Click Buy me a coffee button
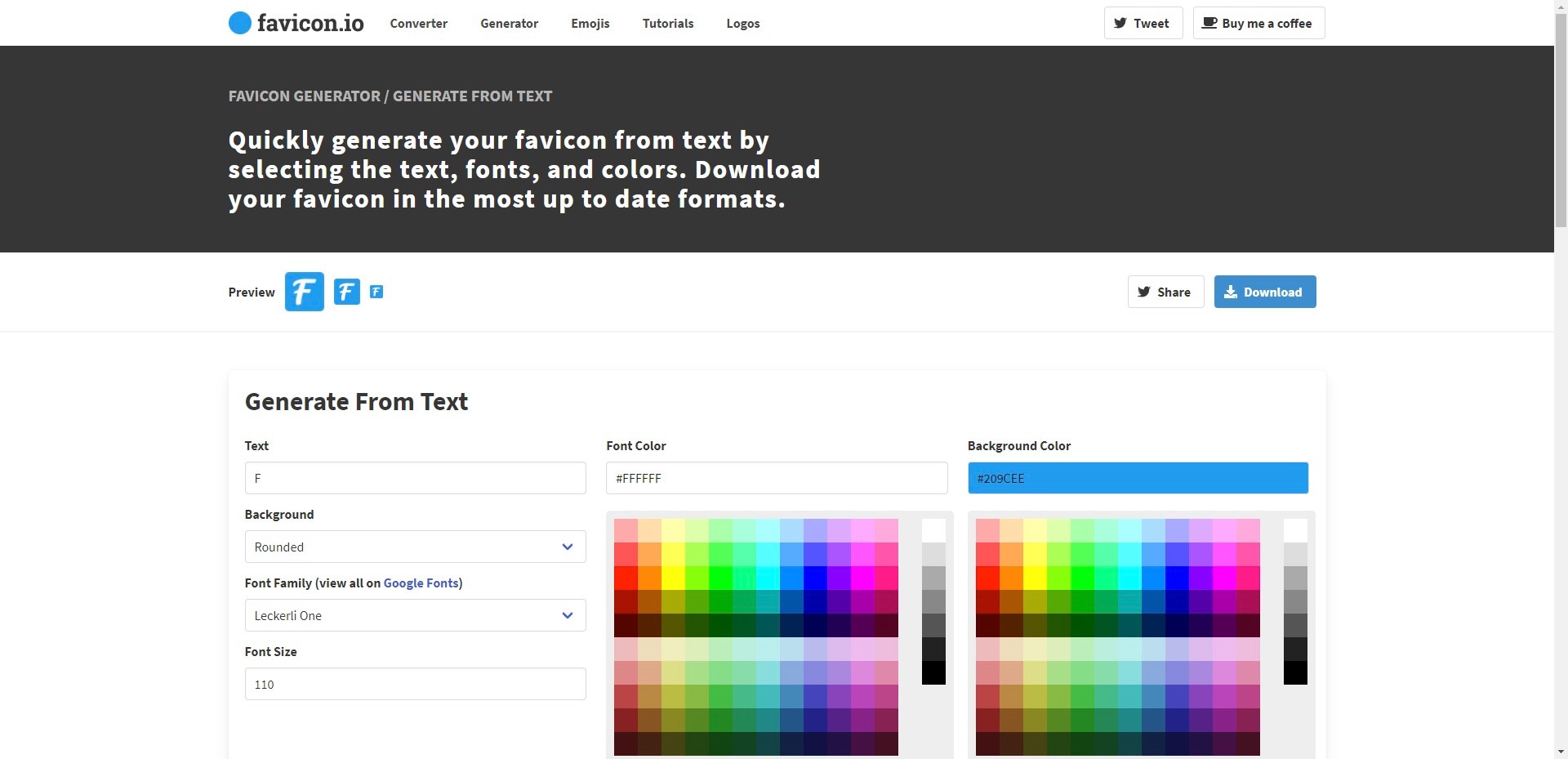1568x759 pixels. coord(1258,23)
